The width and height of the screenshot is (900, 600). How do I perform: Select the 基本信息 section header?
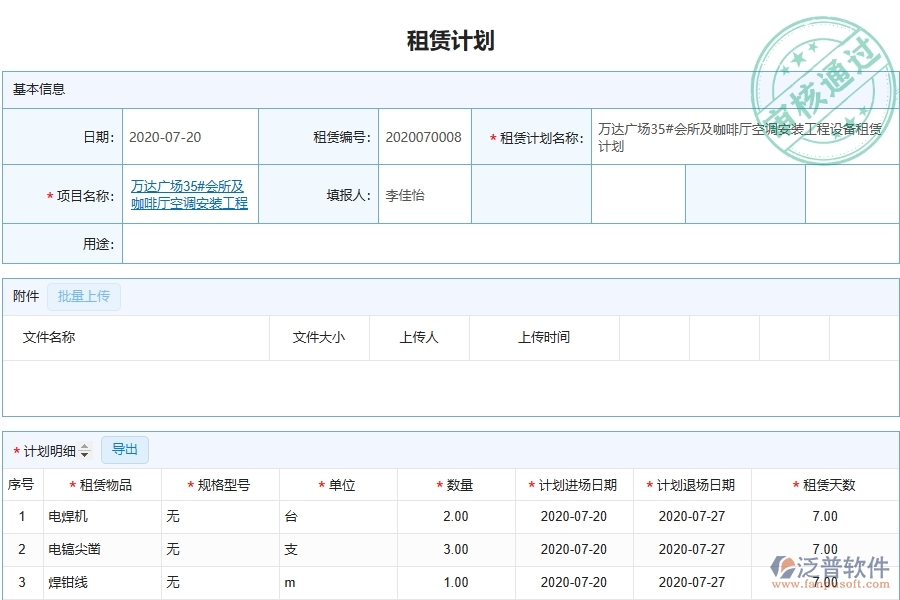[x=37, y=89]
